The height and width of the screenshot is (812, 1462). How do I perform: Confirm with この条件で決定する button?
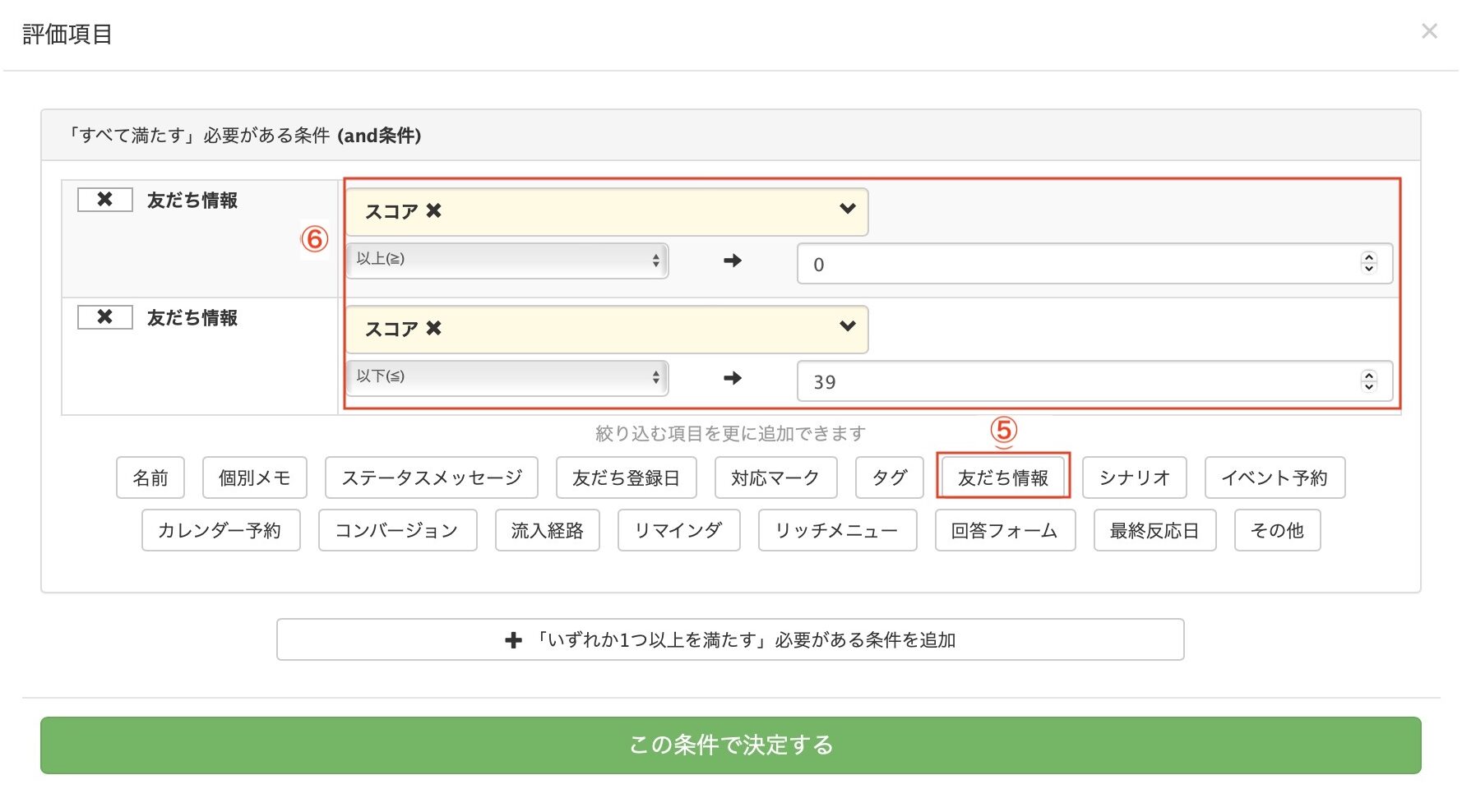pos(729,745)
